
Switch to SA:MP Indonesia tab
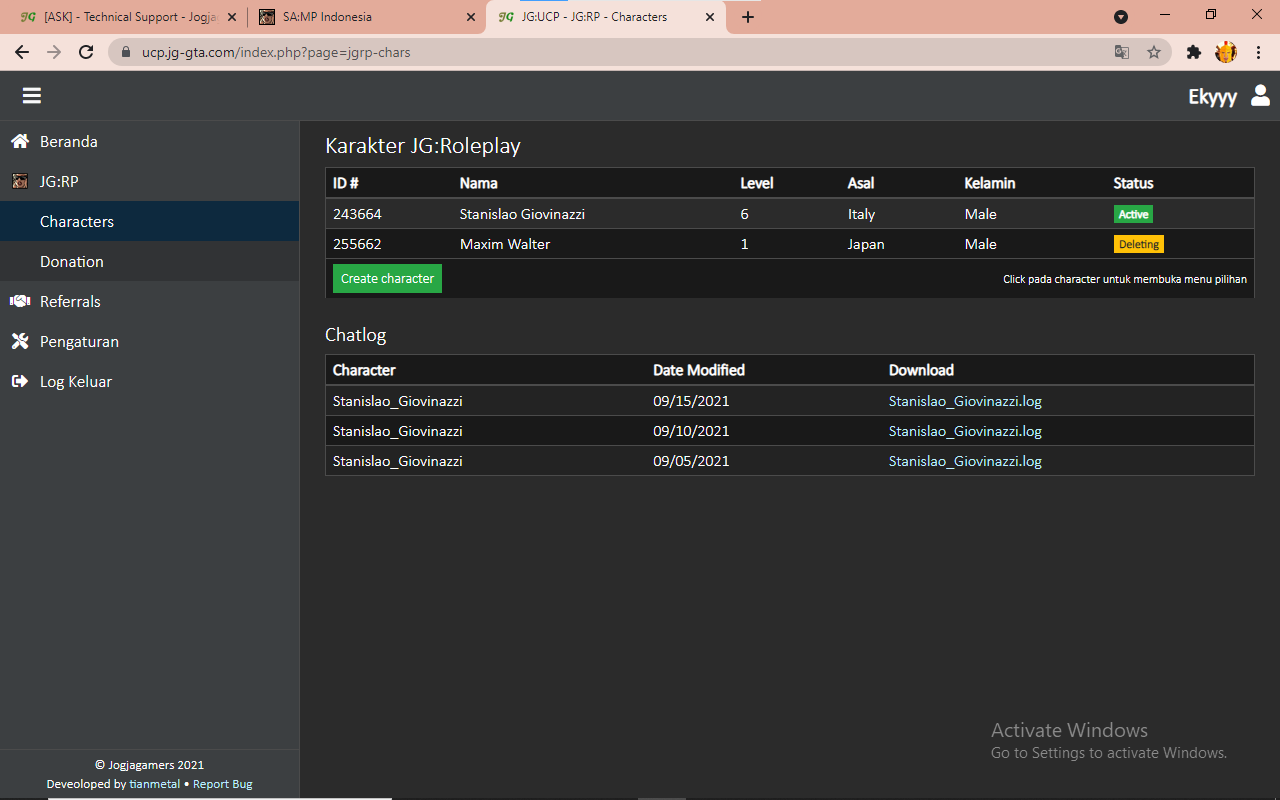tap(367, 17)
